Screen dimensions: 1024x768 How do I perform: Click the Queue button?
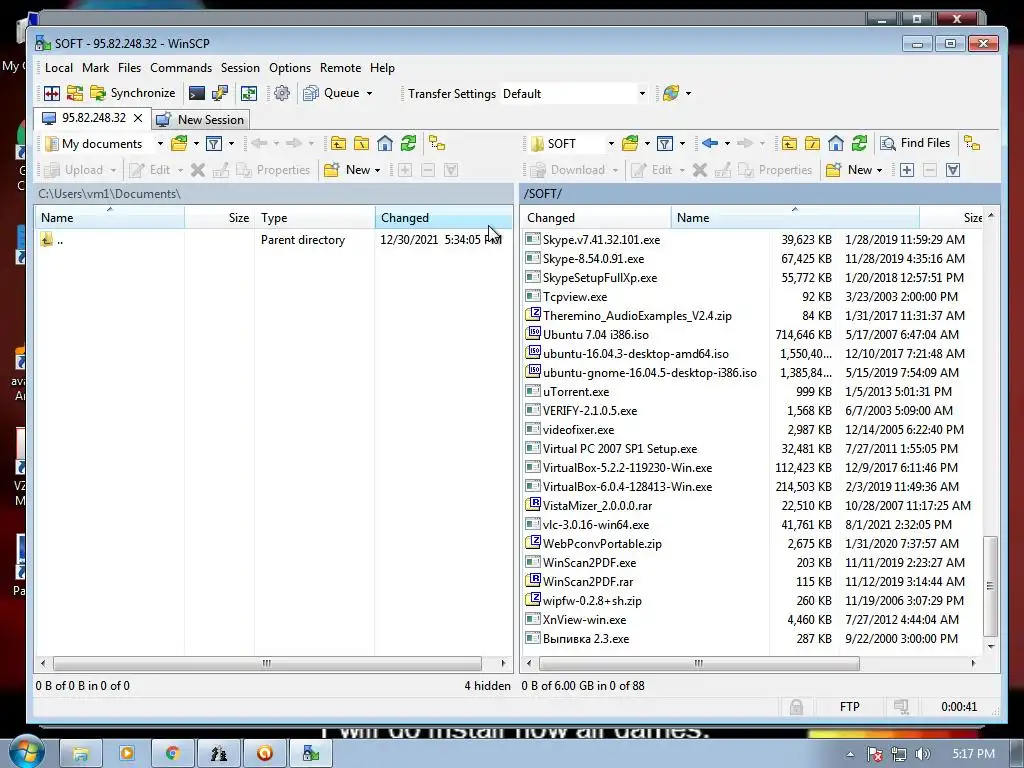click(x=331, y=93)
